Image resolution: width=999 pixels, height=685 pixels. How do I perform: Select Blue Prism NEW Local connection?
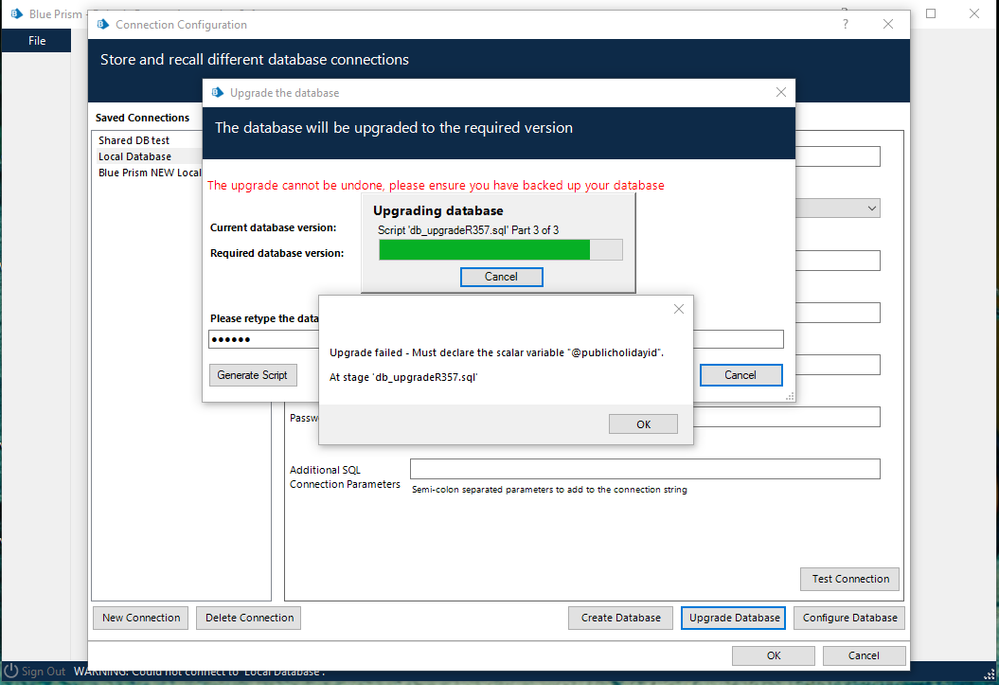[150, 173]
